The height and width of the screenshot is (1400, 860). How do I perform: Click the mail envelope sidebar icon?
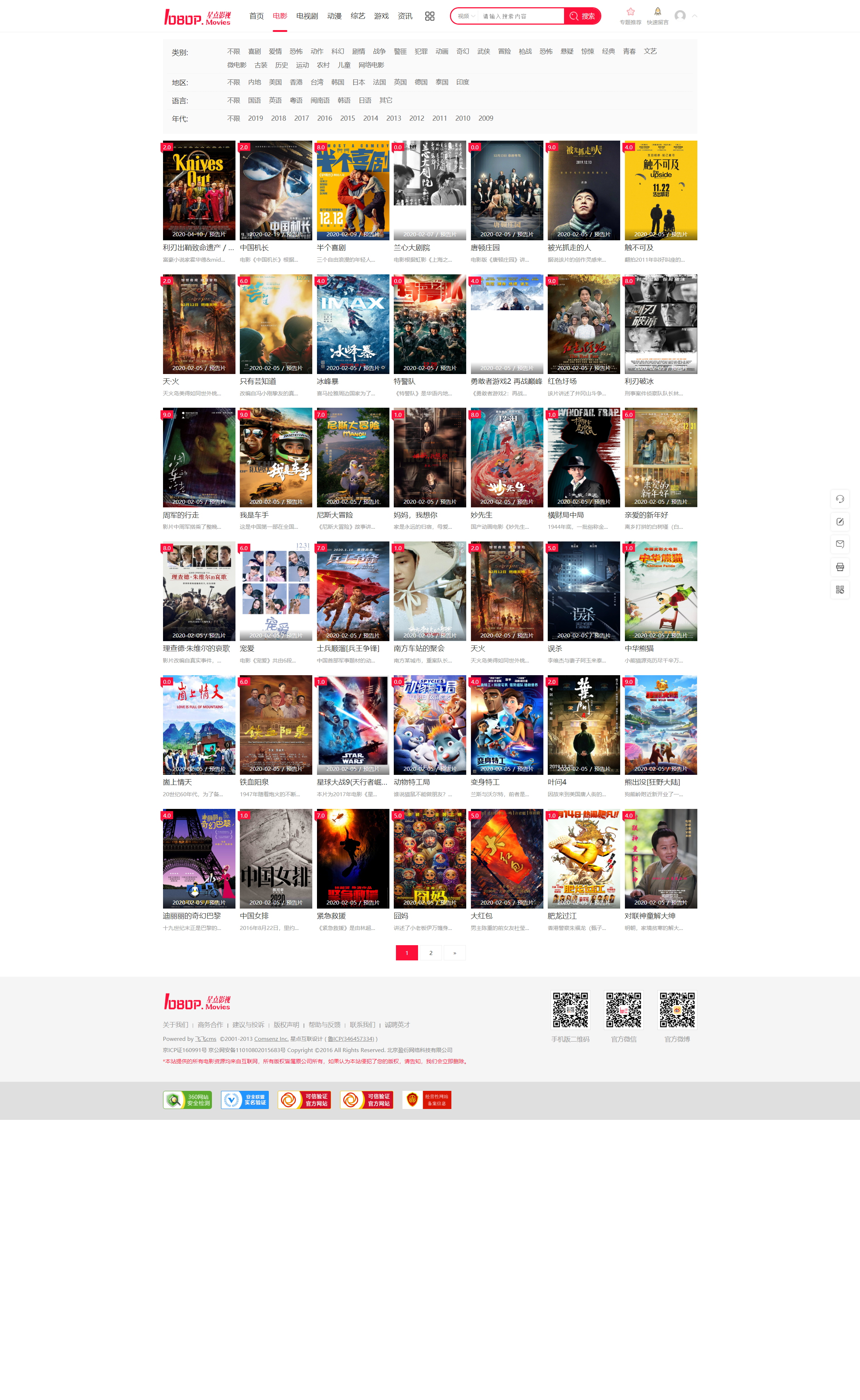click(839, 544)
